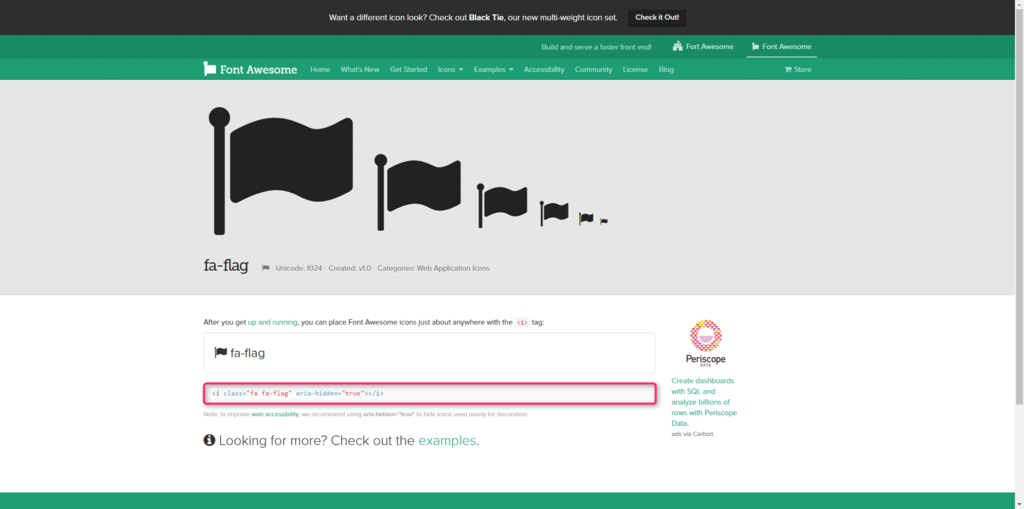The height and width of the screenshot is (509, 1024).
Task: Click the tiniest flag icon preview
Action: (x=603, y=221)
